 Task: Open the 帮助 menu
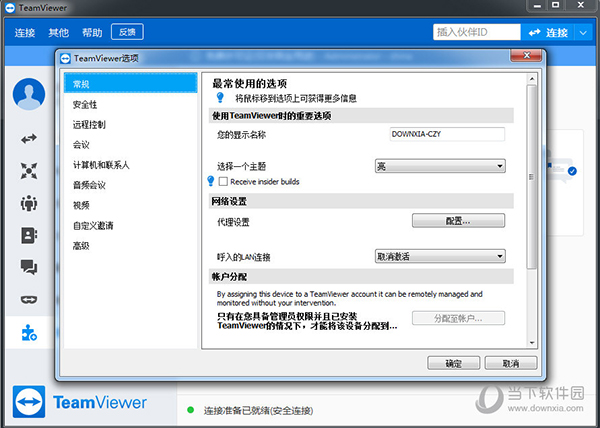click(92, 33)
